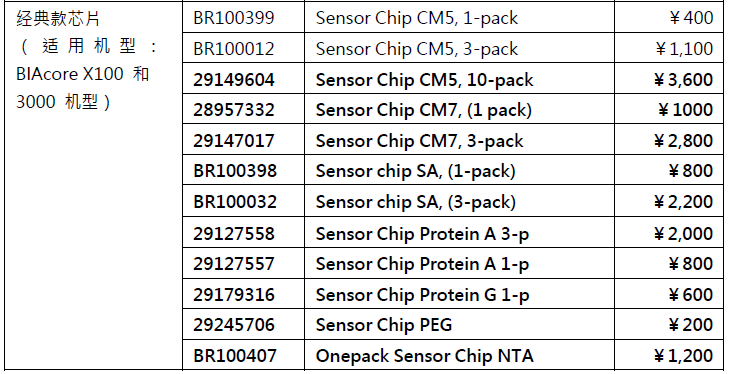Select Sensor Chip Protein A 3-p text
Image resolution: width=729 pixels, height=374 pixels.
coord(422,234)
